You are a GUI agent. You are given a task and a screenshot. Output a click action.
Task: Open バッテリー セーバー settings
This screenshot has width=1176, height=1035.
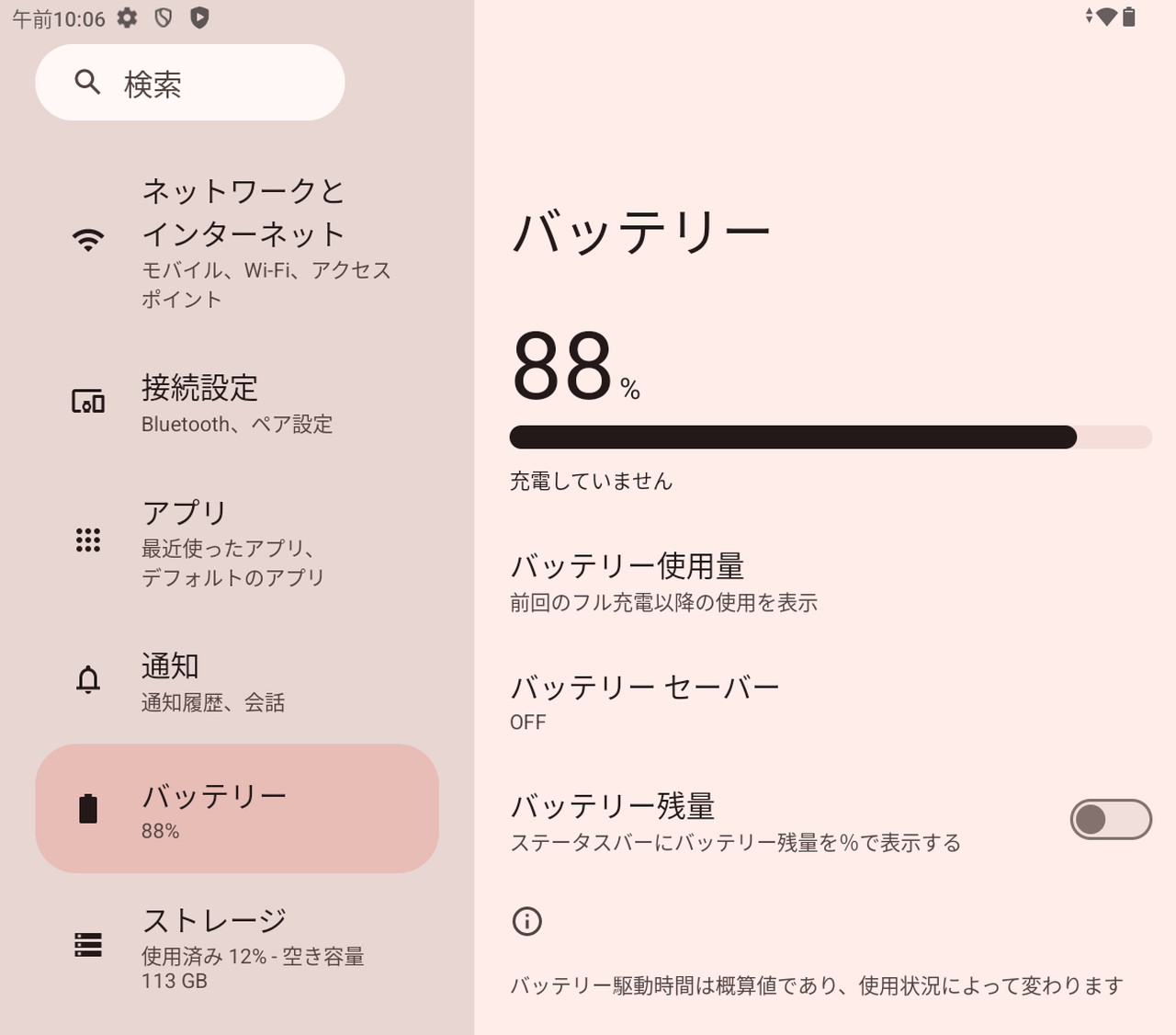tap(645, 701)
